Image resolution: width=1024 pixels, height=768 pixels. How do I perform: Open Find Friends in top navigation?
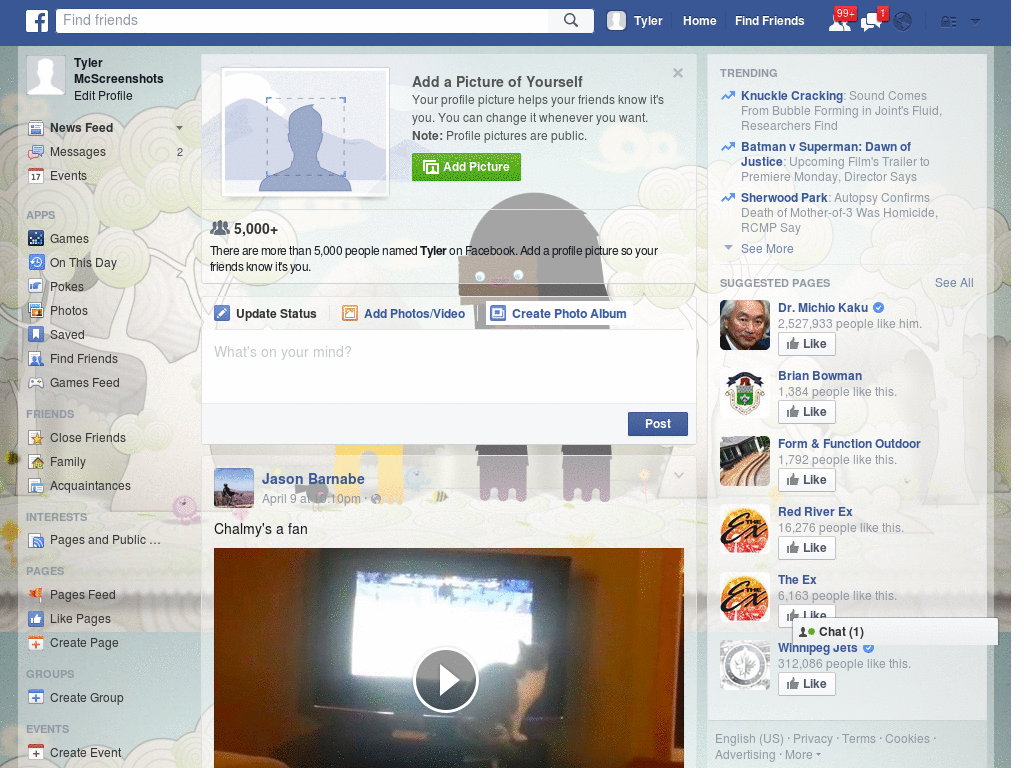[x=769, y=21]
